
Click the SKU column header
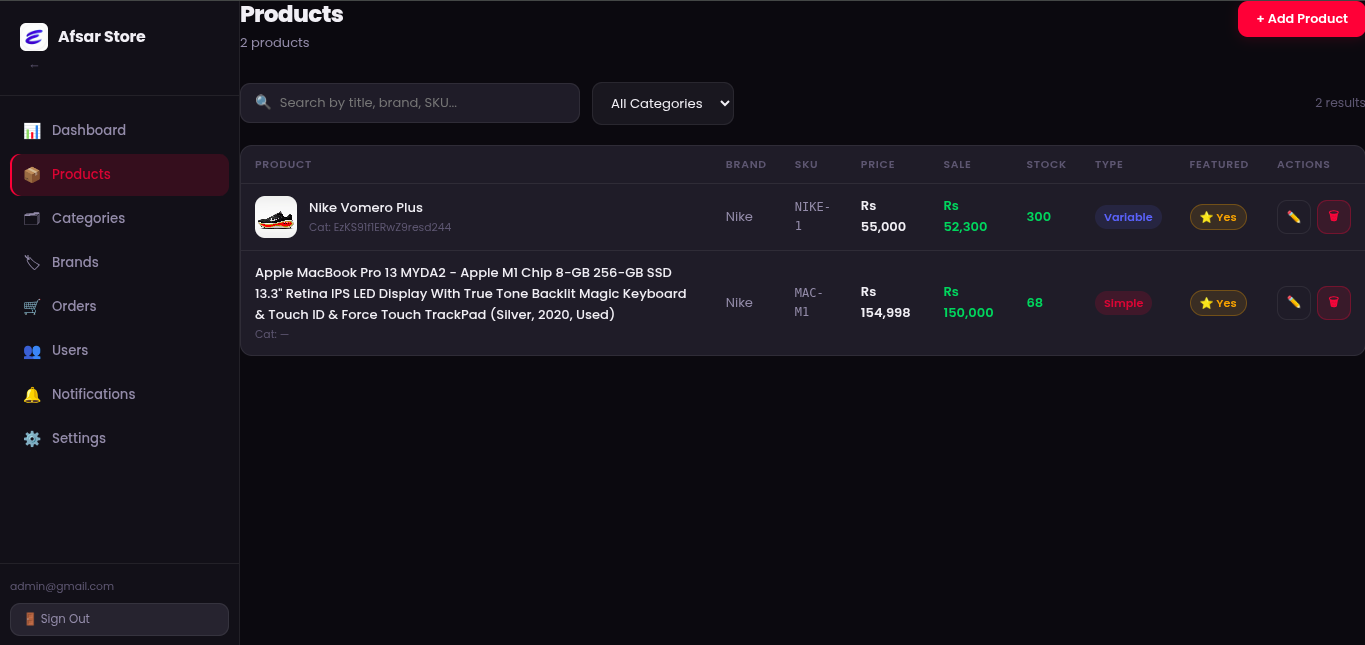tap(806, 164)
